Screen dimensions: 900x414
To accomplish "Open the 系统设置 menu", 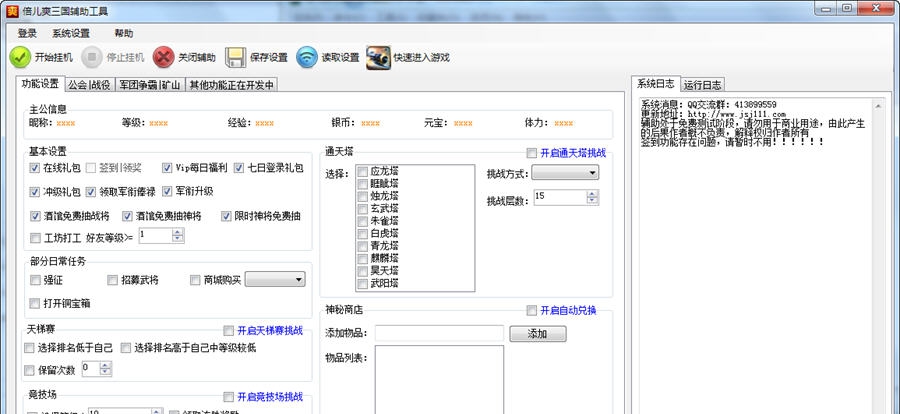I will [x=71, y=33].
